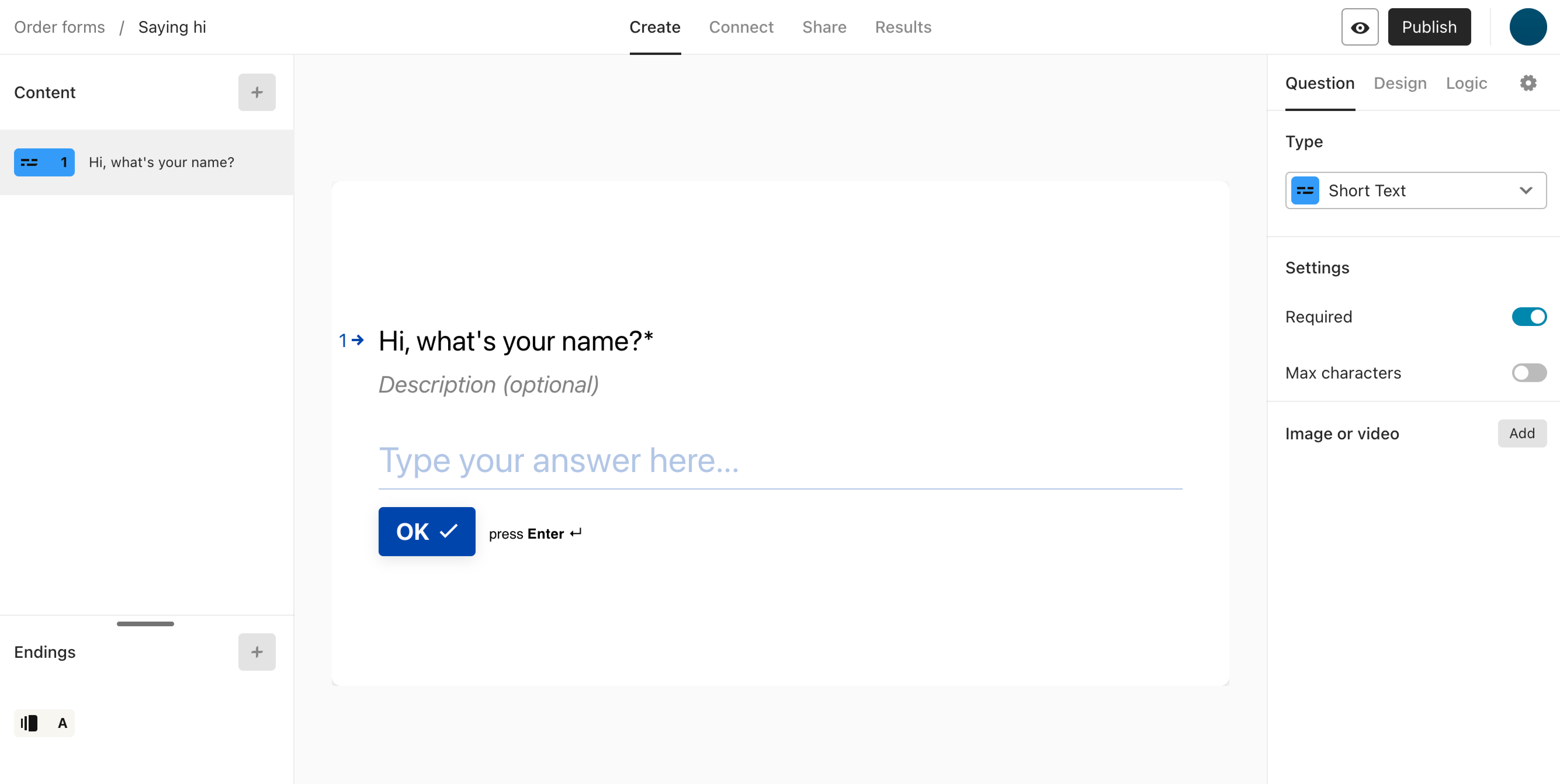
Task: Select the Design panel tab
Action: click(1400, 83)
